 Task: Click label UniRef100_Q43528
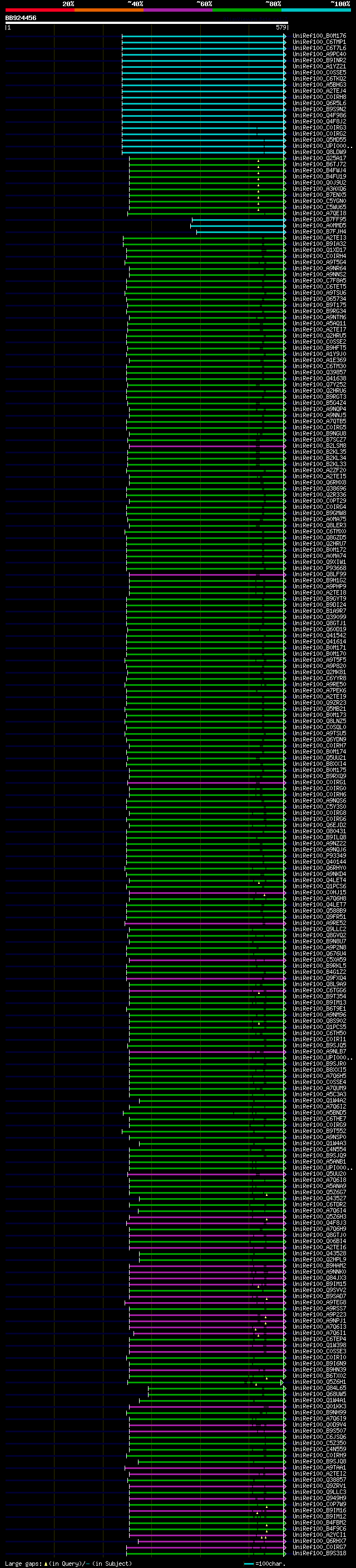319,1254
